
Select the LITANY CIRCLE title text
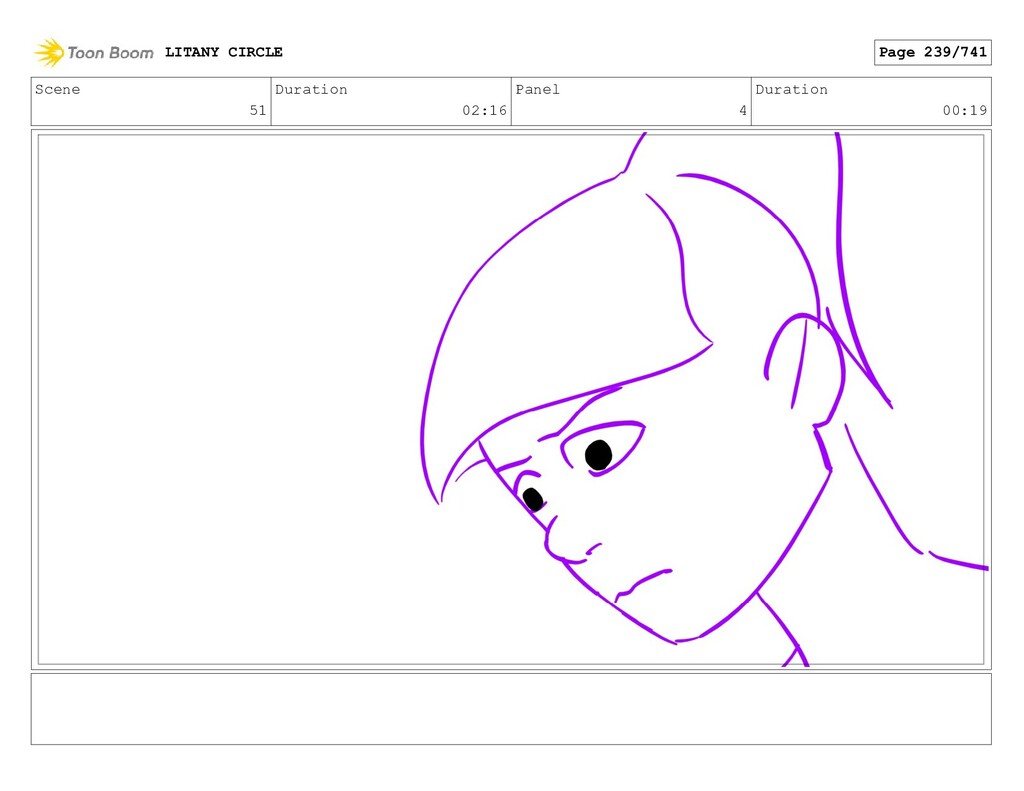point(223,52)
